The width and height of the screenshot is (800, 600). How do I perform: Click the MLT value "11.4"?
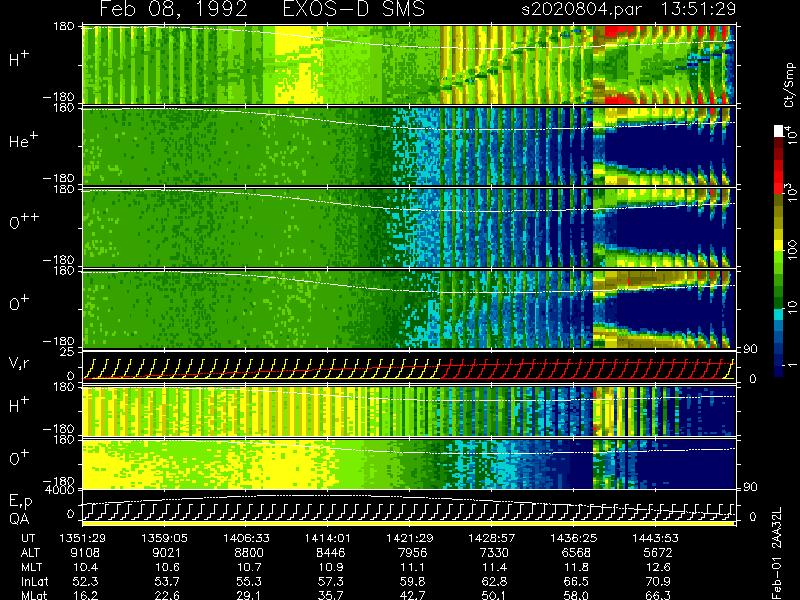click(494, 567)
